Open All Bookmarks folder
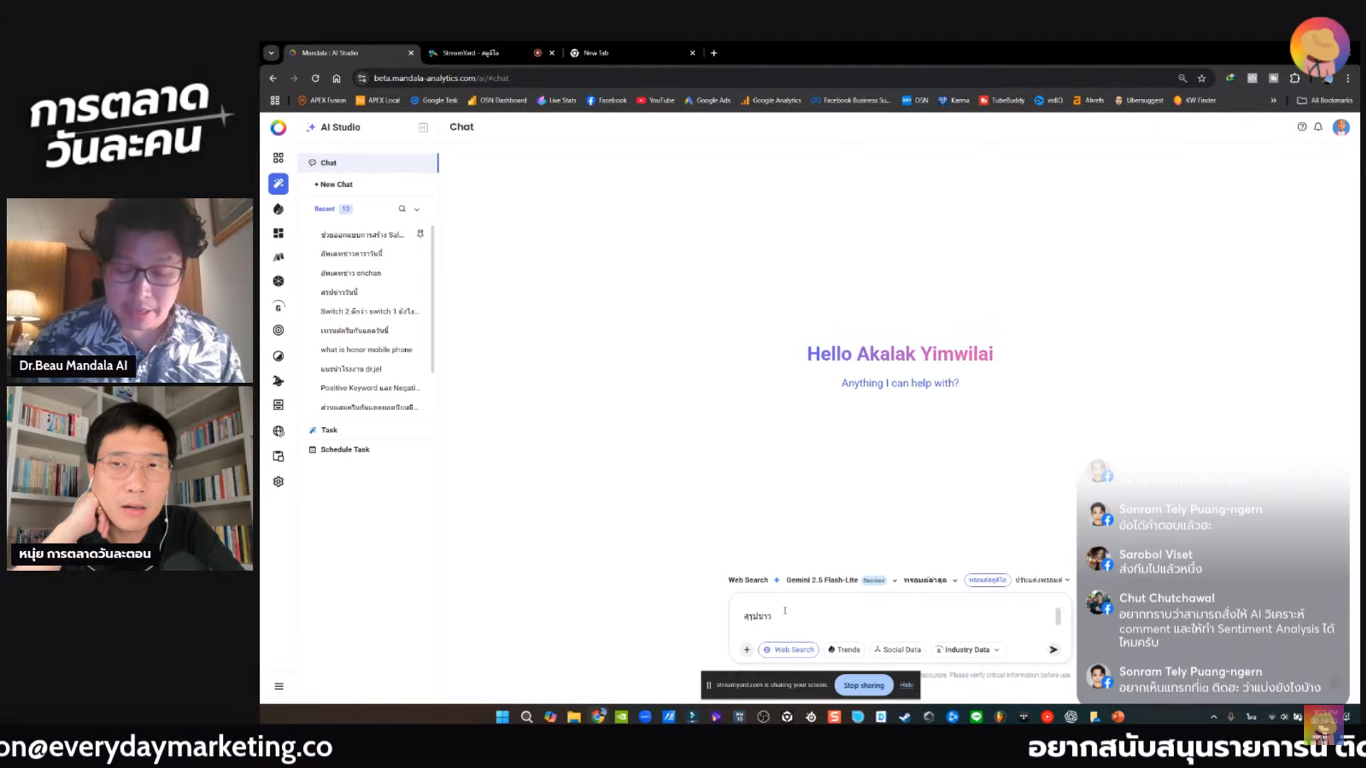This screenshot has width=1366, height=768. click(x=1324, y=100)
